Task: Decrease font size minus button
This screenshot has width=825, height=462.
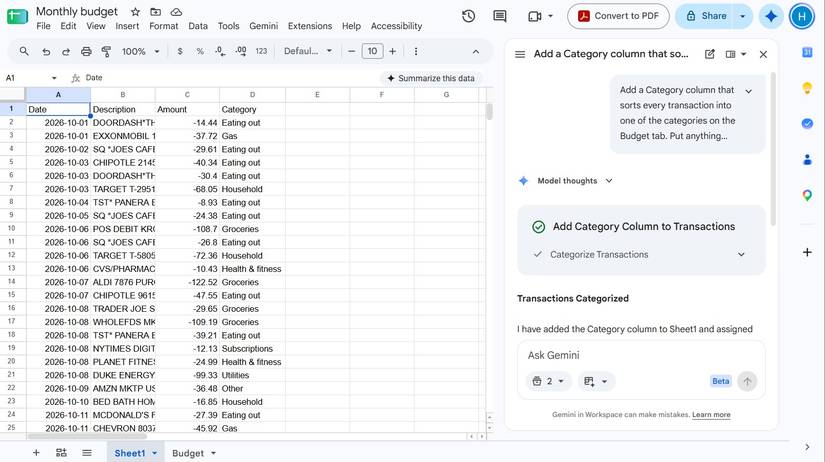Action: click(x=351, y=52)
